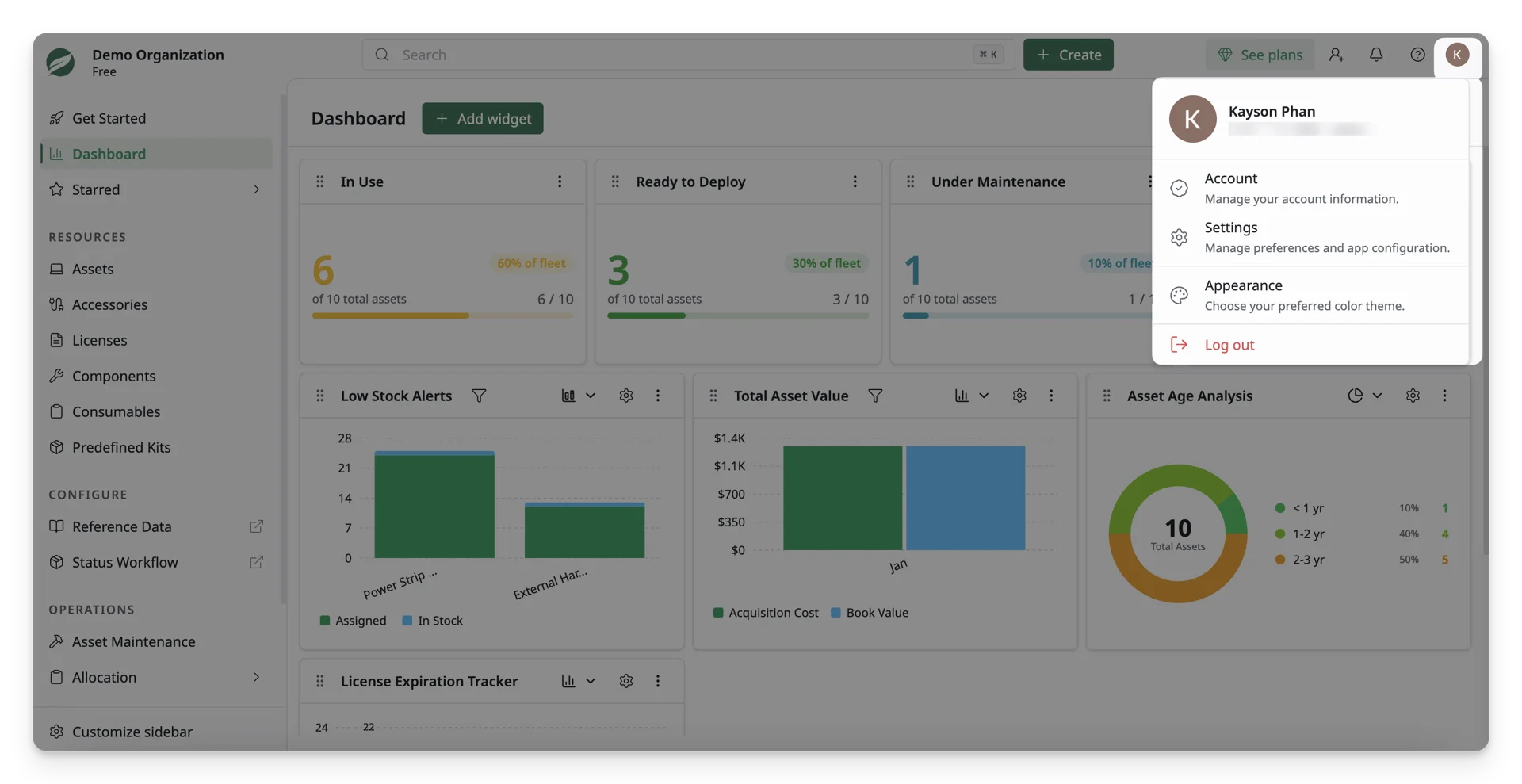Click the Total Asset Value filter icon
This screenshot has height=784, width=1522.
875,396
